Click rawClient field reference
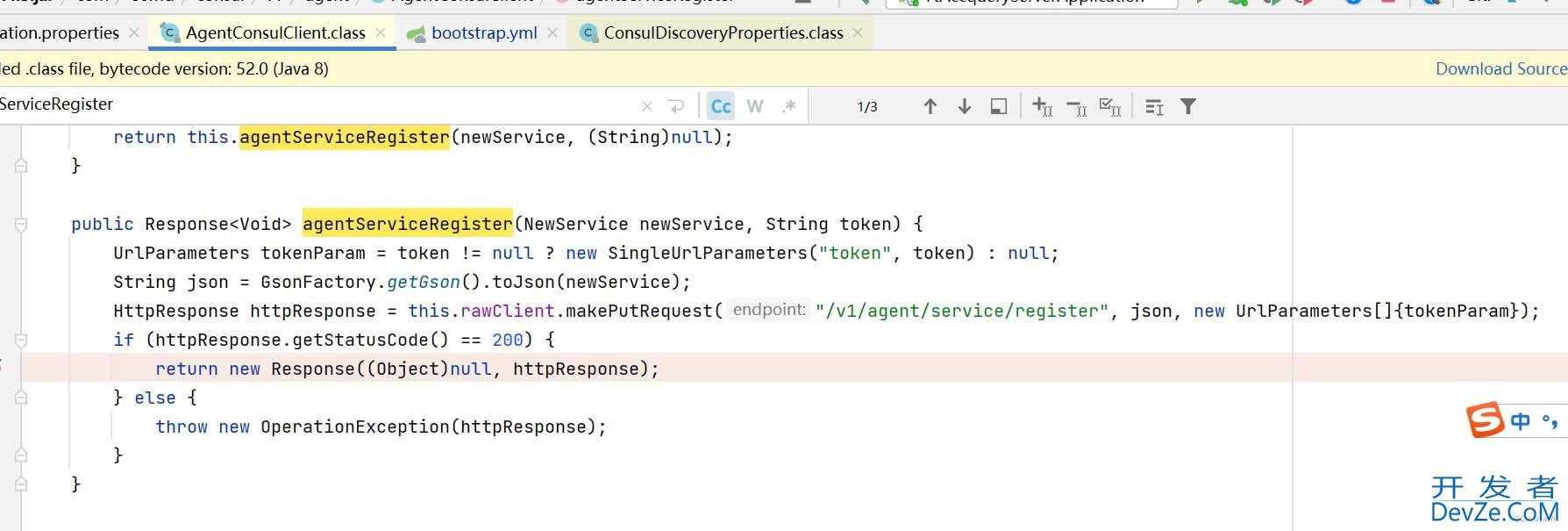The image size is (1568, 531). [x=508, y=311]
